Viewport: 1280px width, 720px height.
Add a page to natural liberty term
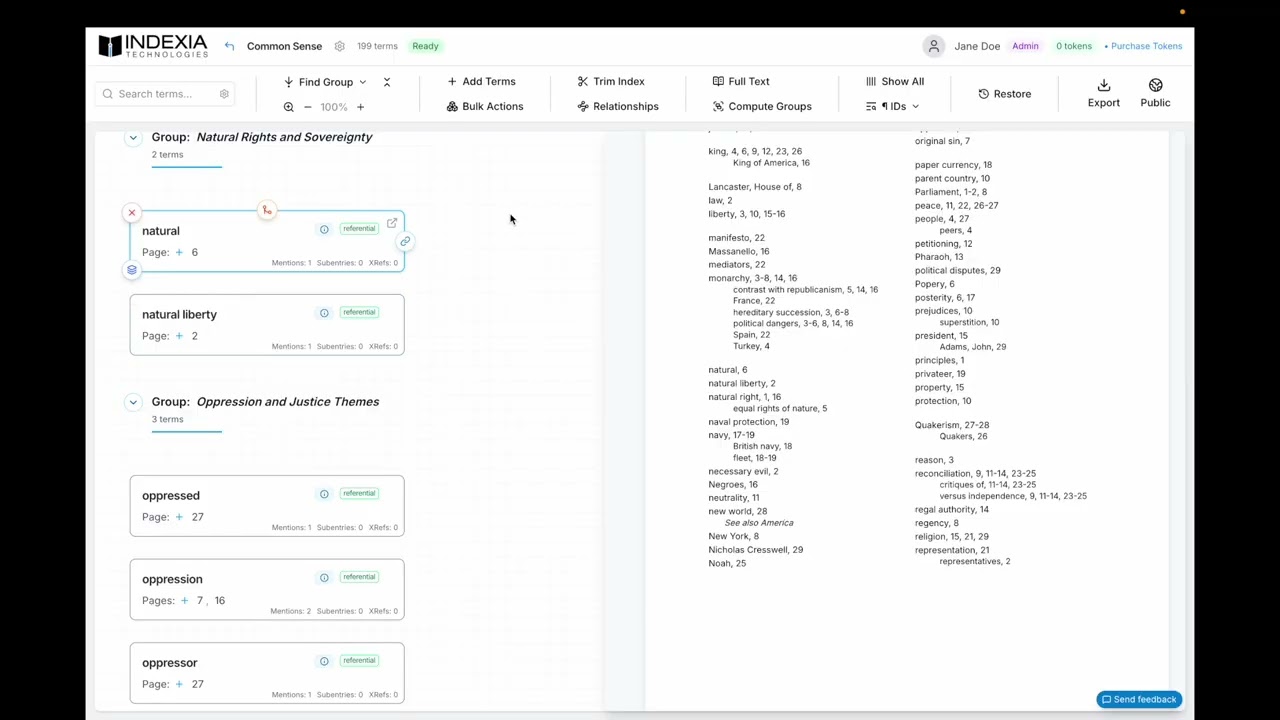[x=179, y=336]
